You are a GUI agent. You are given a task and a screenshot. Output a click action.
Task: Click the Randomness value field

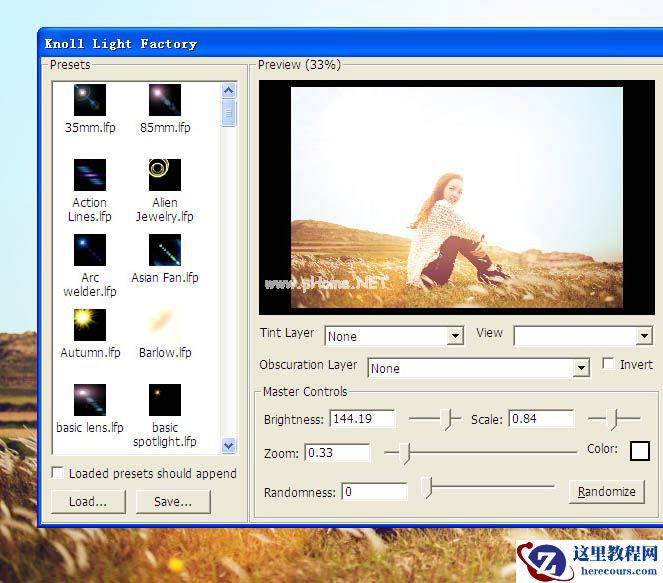[374, 492]
